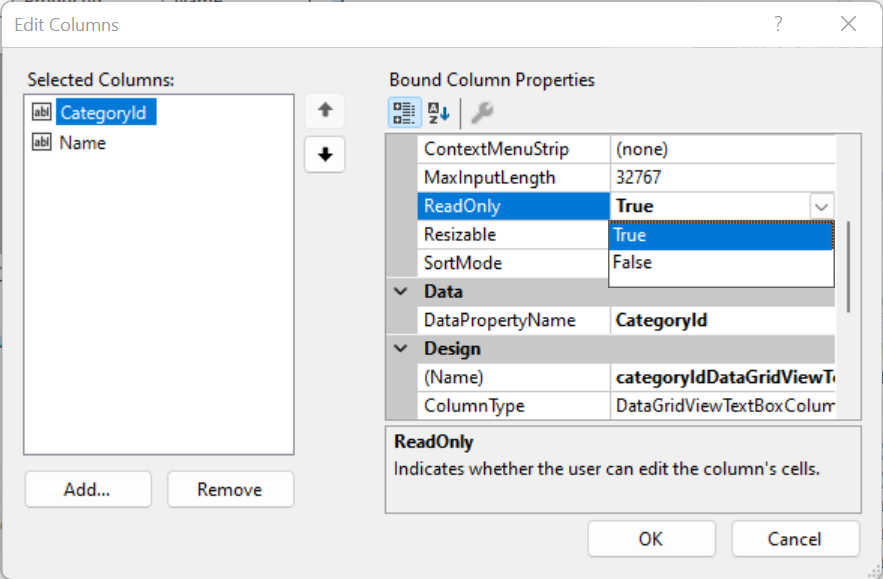The image size is (883, 579).
Task: Confirm changes with OK
Action: tap(651, 538)
